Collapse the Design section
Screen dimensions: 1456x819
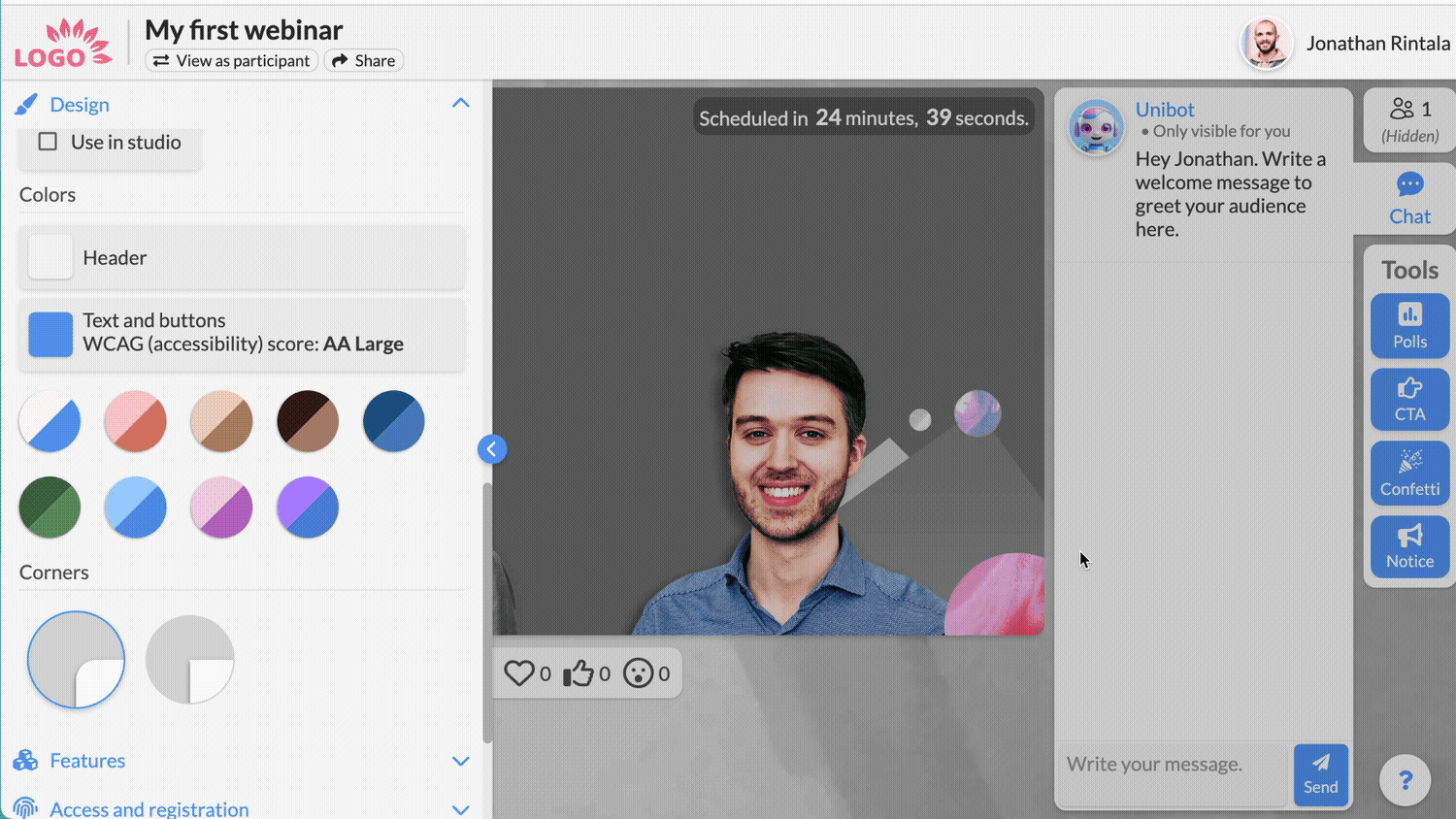[x=460, y=104]
